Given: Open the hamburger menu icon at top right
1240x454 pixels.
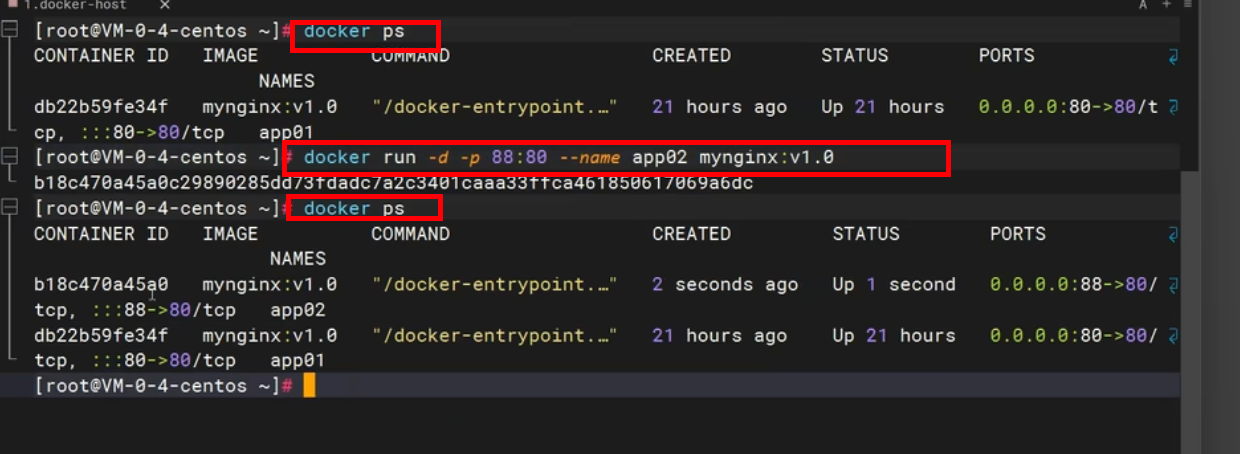Looking at the screenshot, I should [1188, 5].
